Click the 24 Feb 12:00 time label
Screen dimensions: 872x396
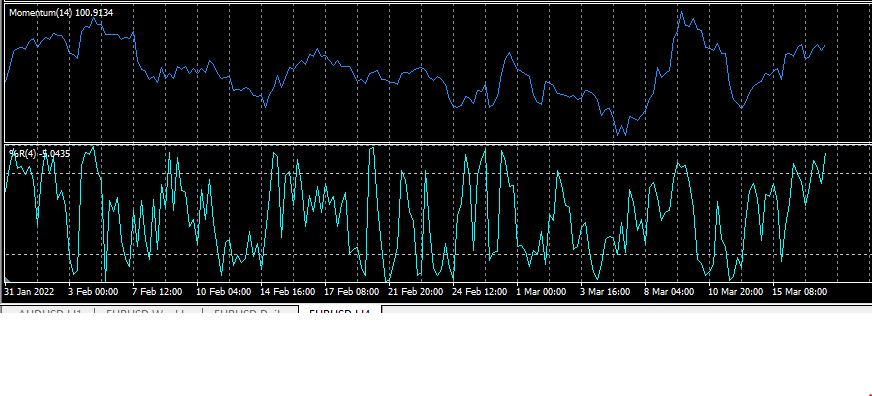pos(479,291)
